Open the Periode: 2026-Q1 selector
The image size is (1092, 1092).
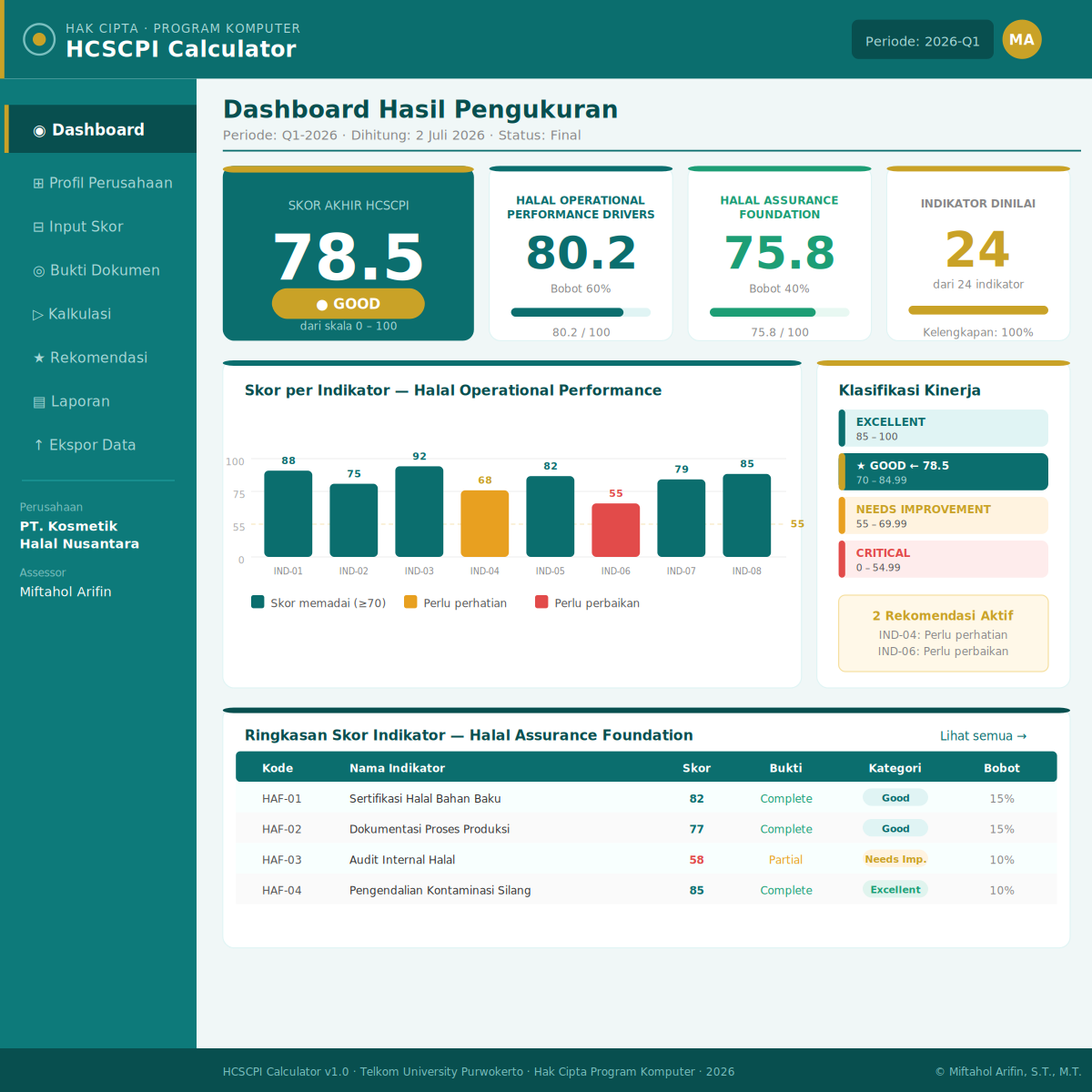tap(923, 40)
